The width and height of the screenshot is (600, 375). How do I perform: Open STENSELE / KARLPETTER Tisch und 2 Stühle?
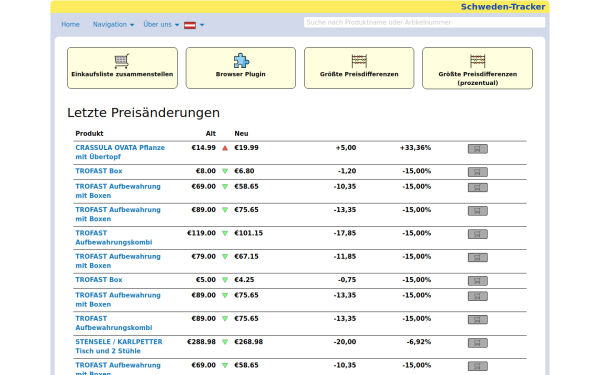[x=119, y=346]
